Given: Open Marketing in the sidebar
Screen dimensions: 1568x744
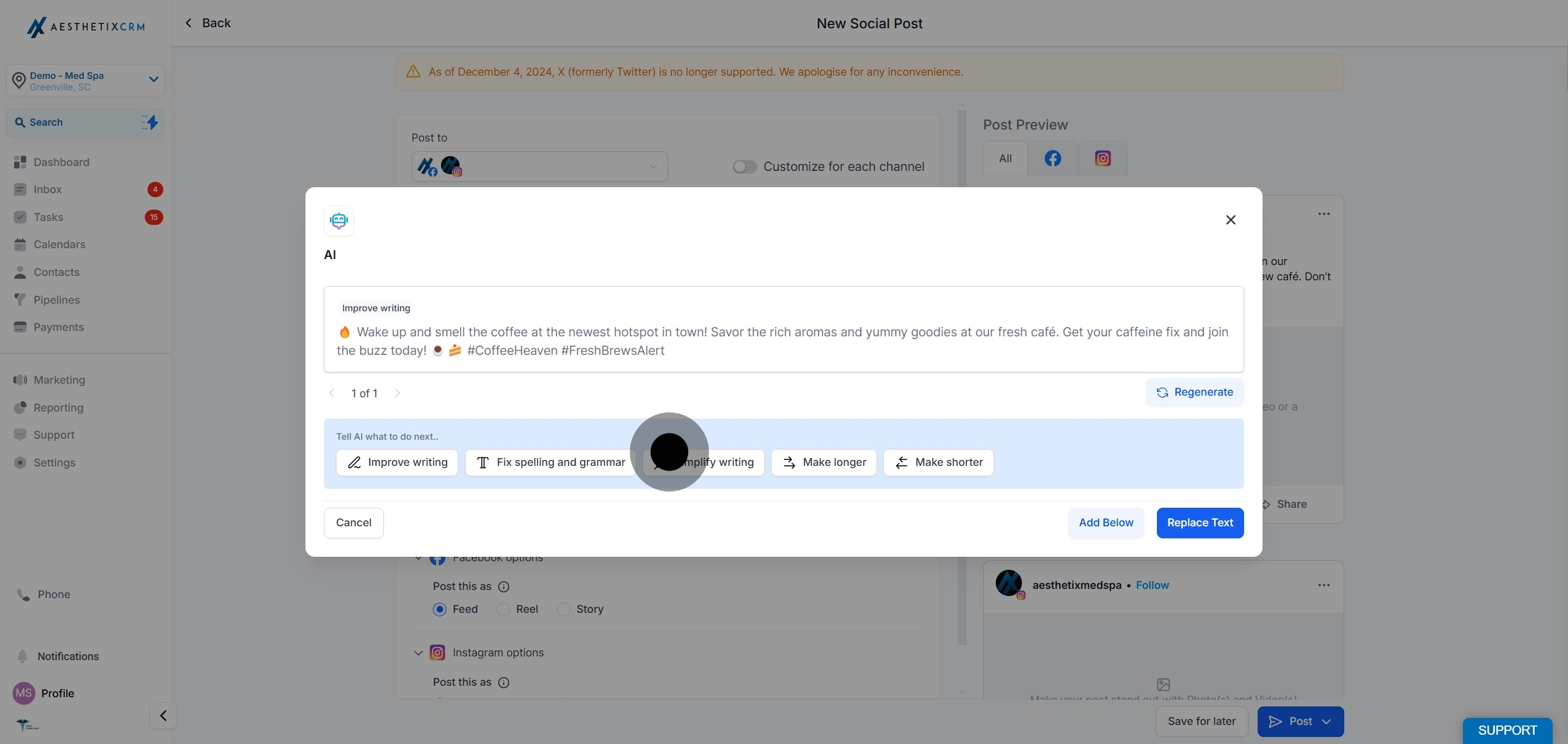Looking at the screenshot, I should (59, 380).
